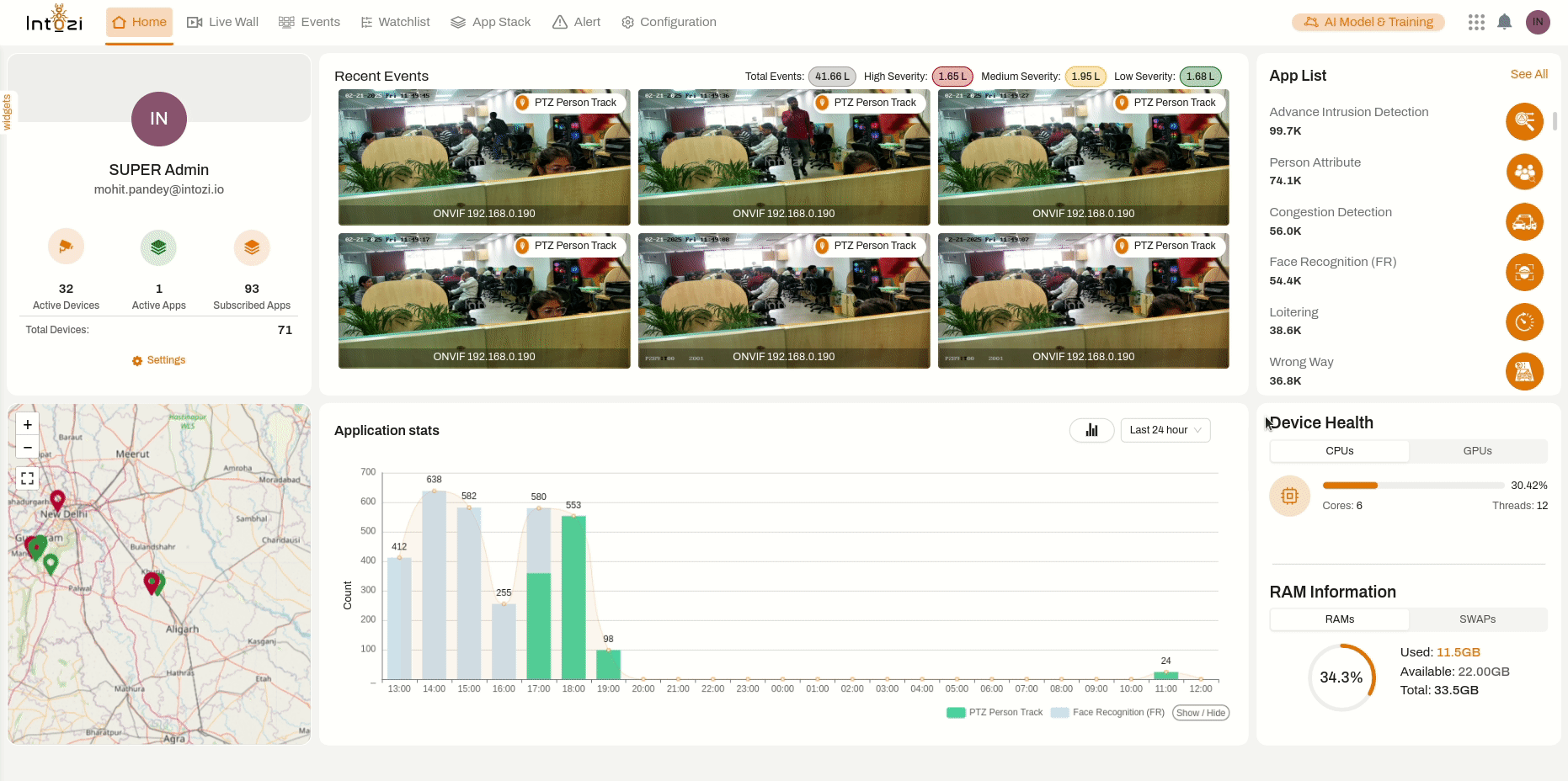Image resolution: width=1568 pixels, height=781 pixels.
Task: Open the apps grid menu icon
Action: click(1475, 22)
